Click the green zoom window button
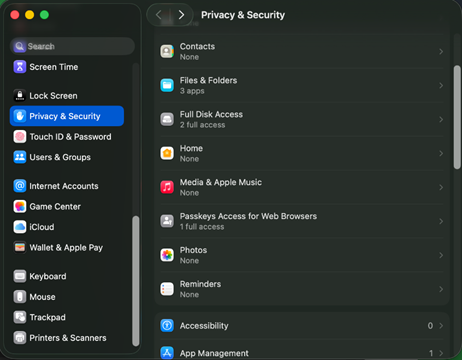 tap(44, 15)
